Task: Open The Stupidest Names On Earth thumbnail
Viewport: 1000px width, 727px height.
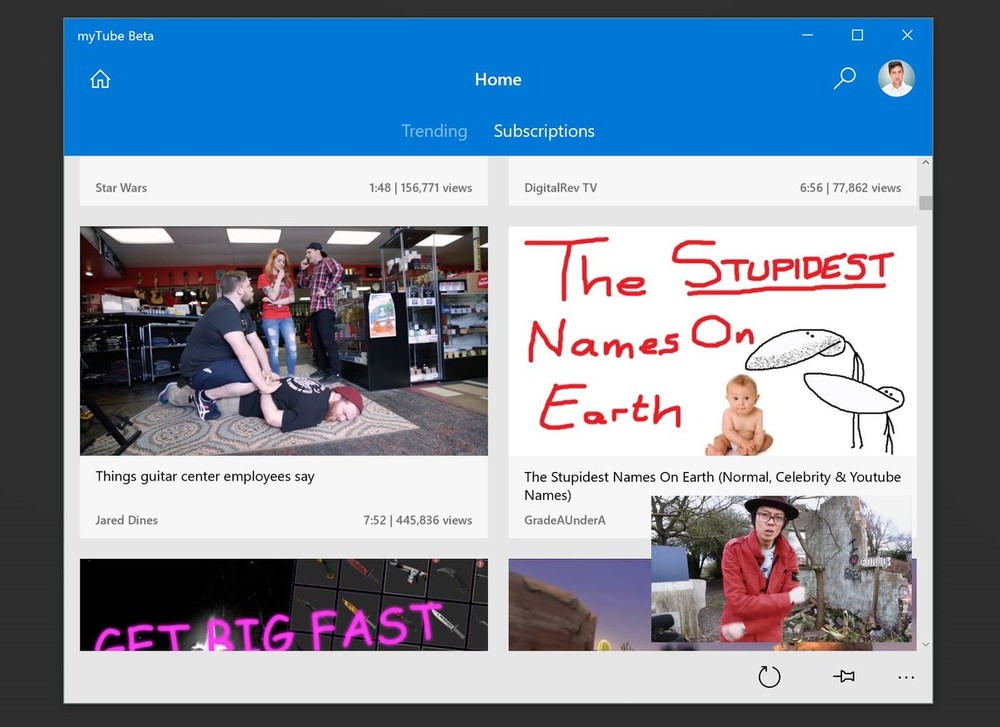Action: coord(712,341)
